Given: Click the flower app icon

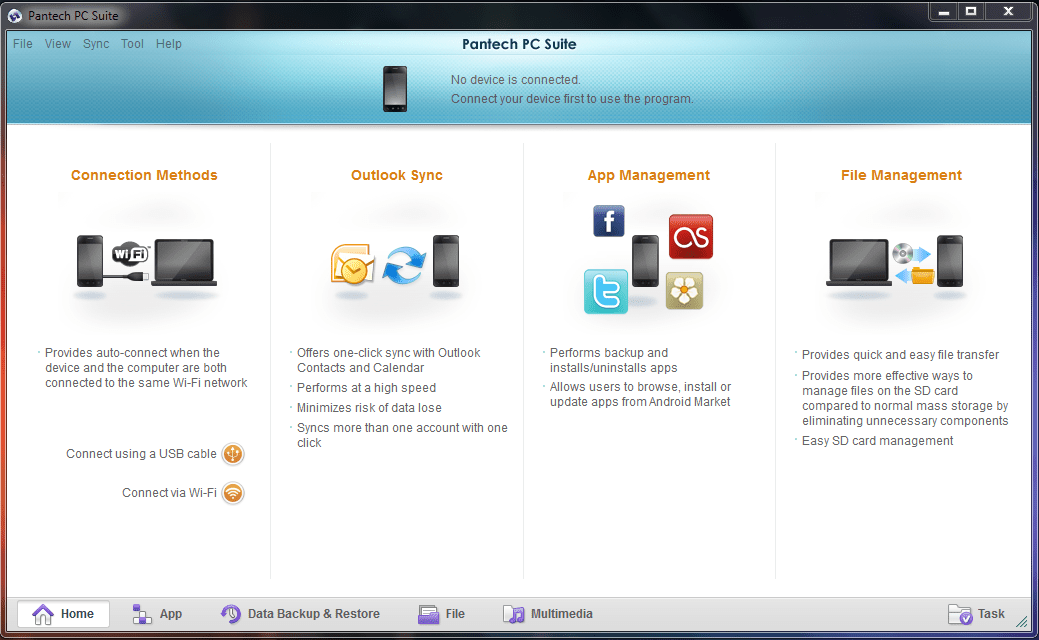Looking at the screenshot, I should (x=684, y=291).
